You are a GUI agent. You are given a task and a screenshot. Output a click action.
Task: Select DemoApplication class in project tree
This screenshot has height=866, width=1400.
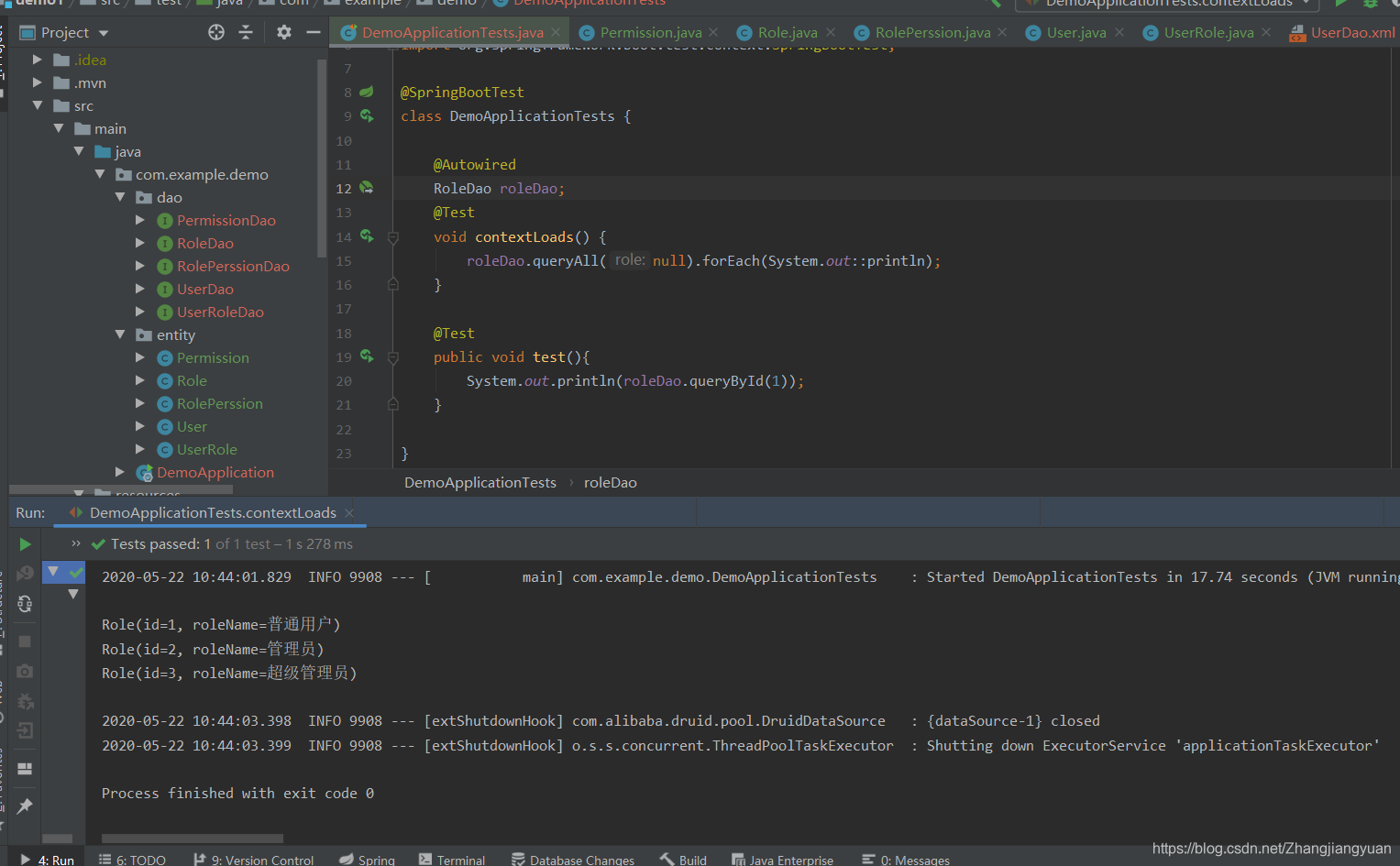tap(215, 472)
